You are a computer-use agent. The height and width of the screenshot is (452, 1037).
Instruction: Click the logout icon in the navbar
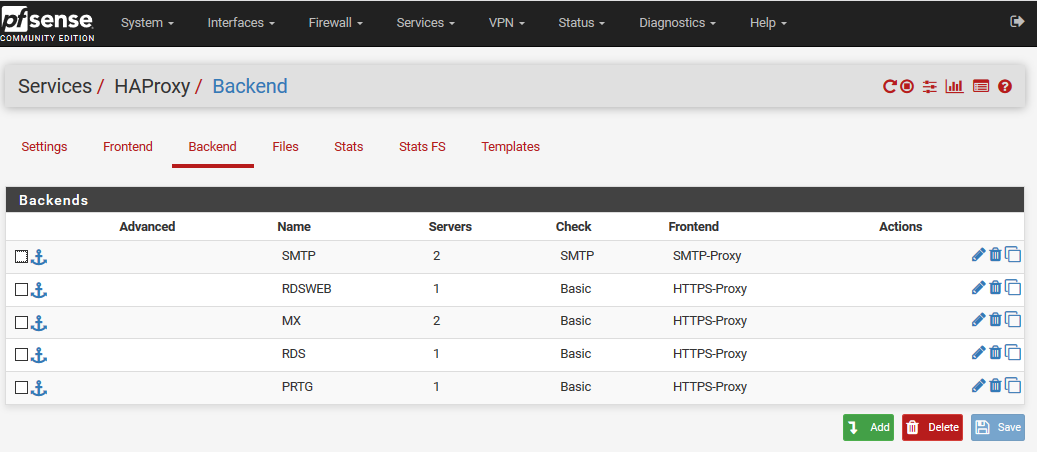1017,22
